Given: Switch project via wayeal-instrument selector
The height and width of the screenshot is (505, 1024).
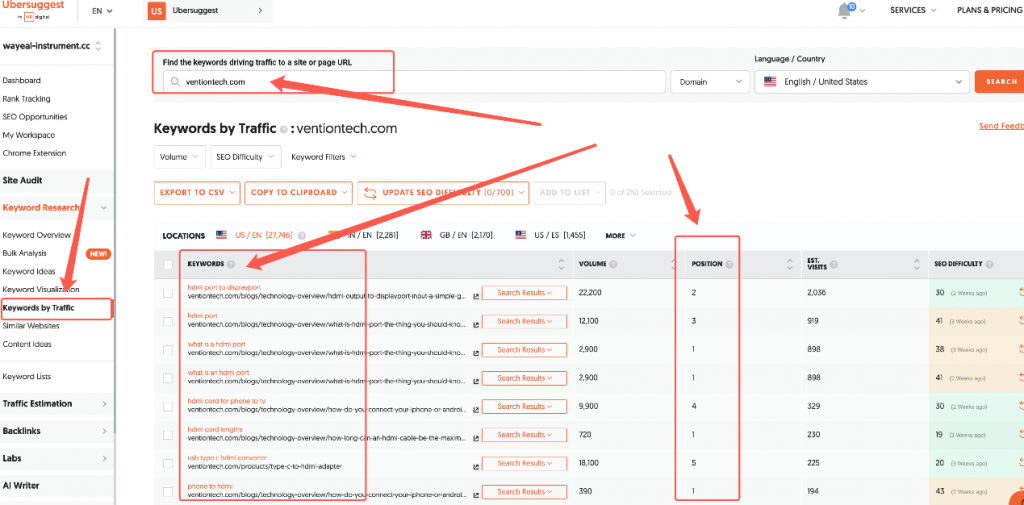Looking at the screenshot, I should click(x=52, y=46).
